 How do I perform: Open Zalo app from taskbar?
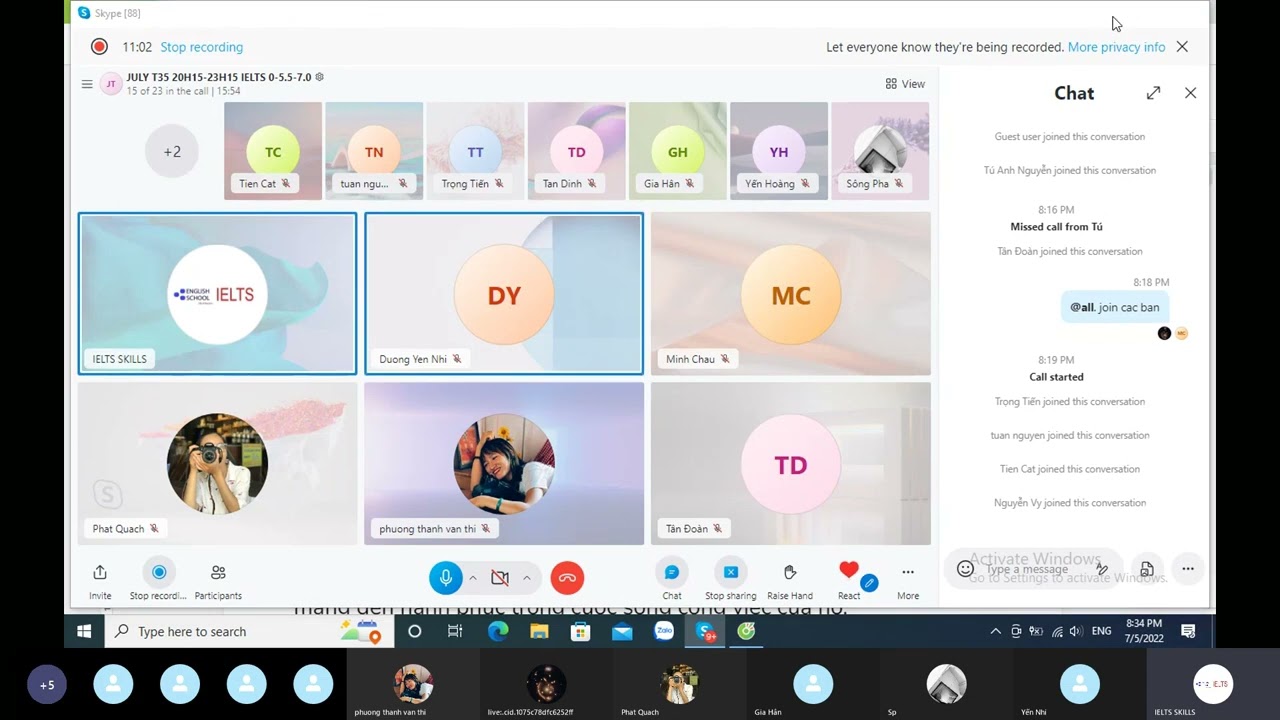[x=664, y=631]
